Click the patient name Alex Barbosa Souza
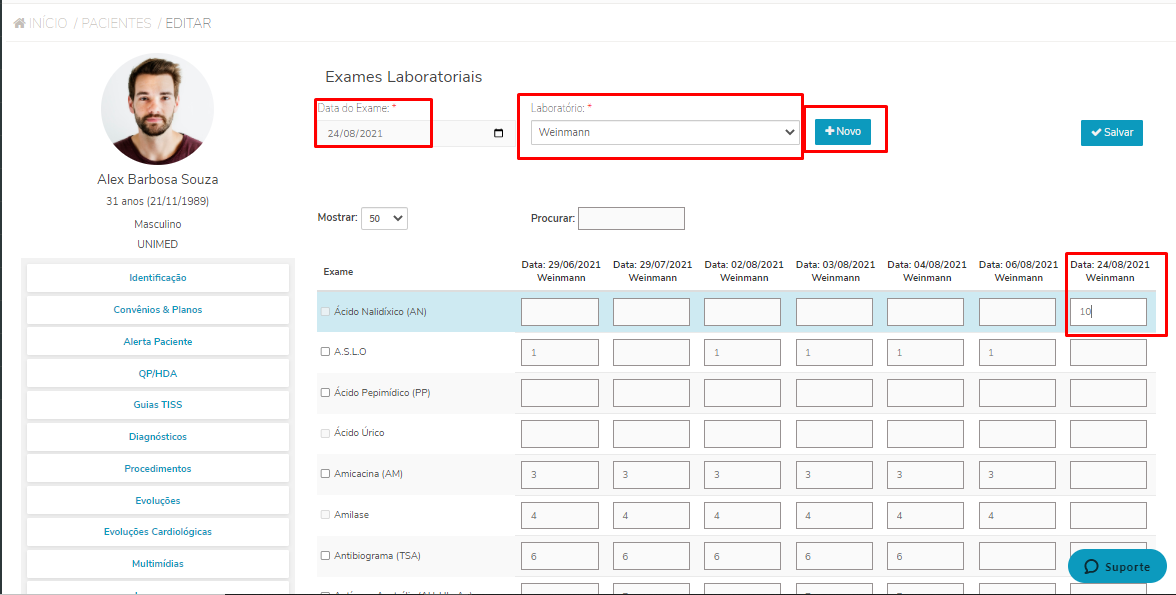Screen dimensions: 1176x595 [158, 179]
